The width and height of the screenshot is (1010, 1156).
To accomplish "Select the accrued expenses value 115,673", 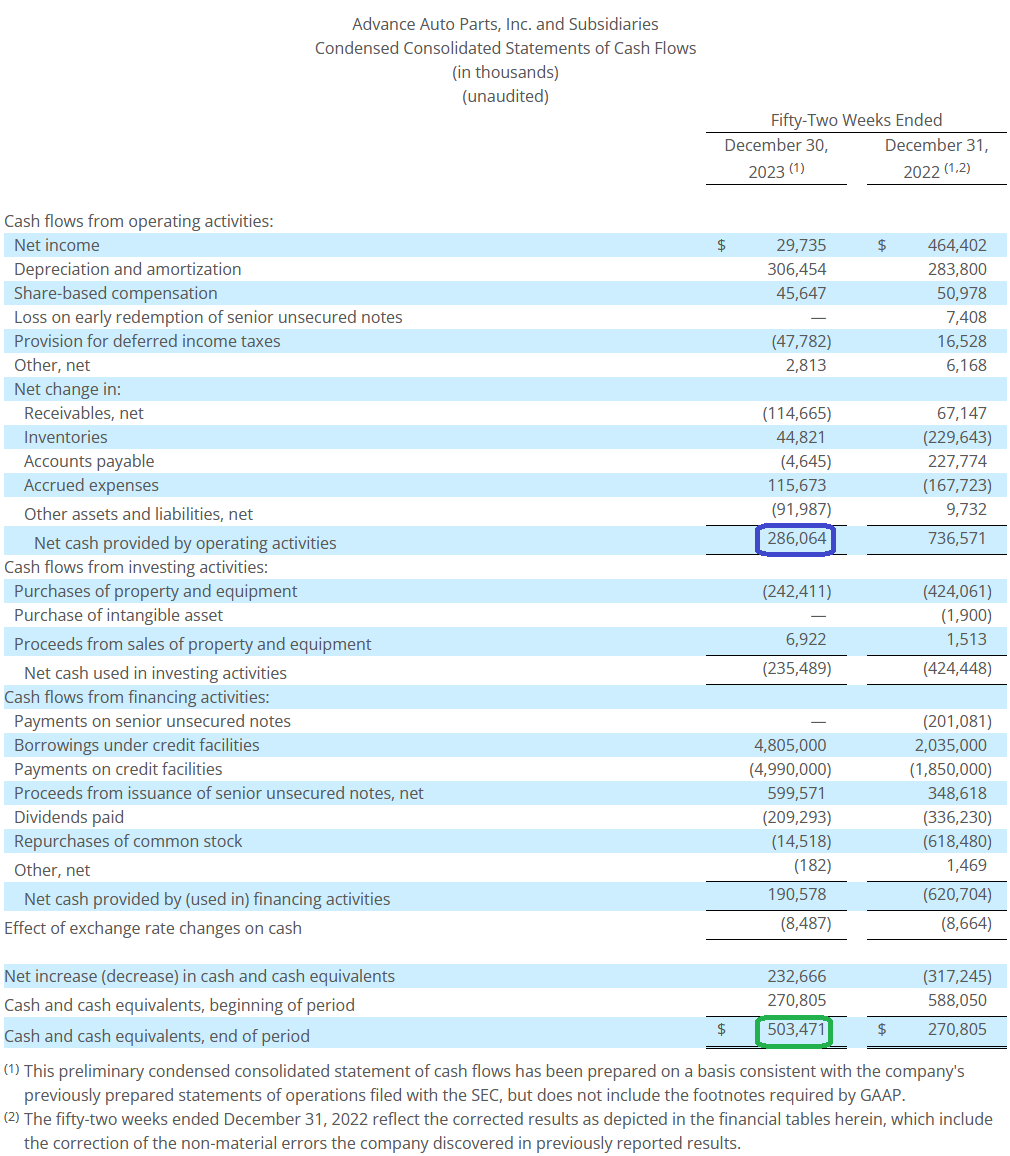I will 796,486.
